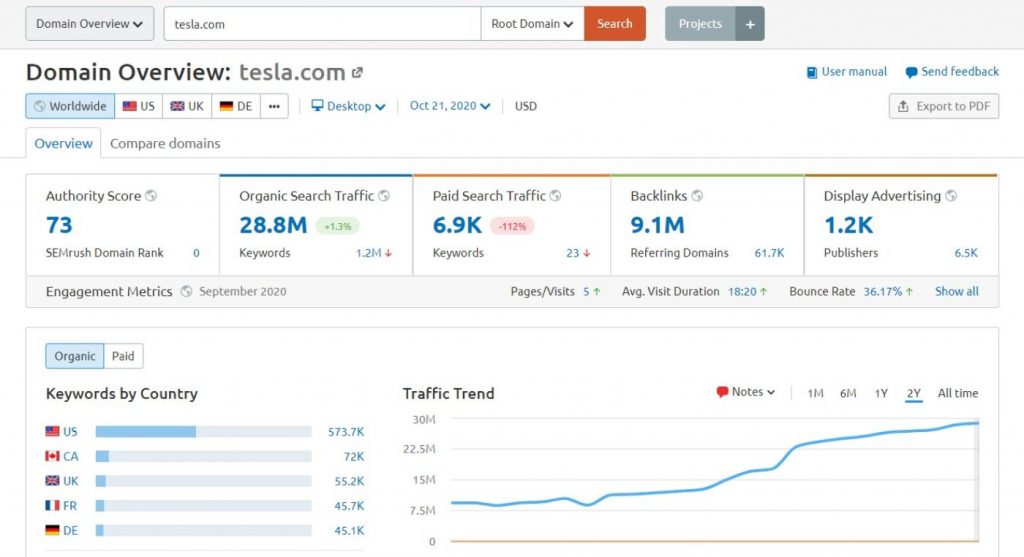Select the All time traffic range

(x=958, y=393)
